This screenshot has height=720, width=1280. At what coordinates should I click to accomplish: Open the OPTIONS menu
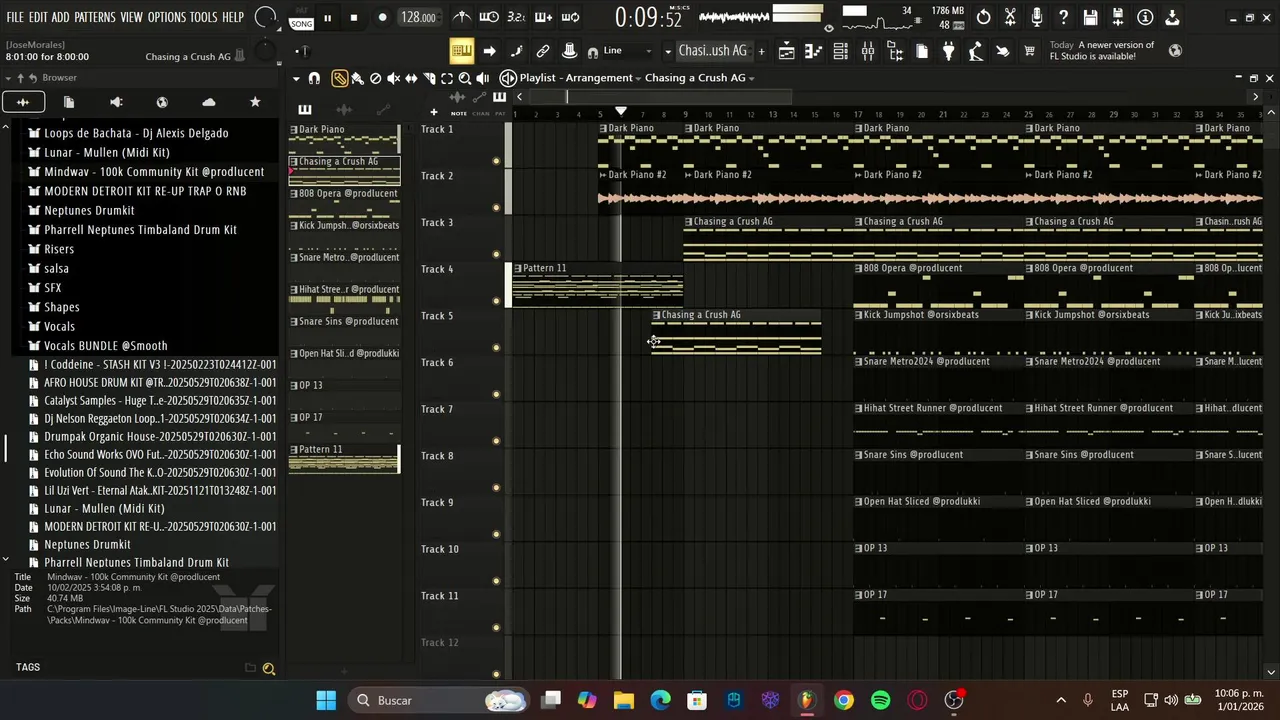coord(167,17)
